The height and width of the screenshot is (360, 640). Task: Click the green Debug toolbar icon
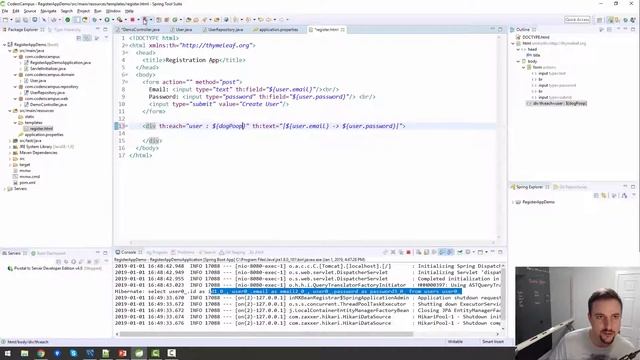(94, 20)
